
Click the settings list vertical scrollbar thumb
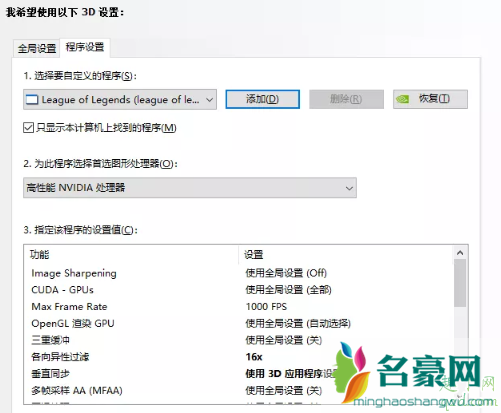tap(460, 283)
